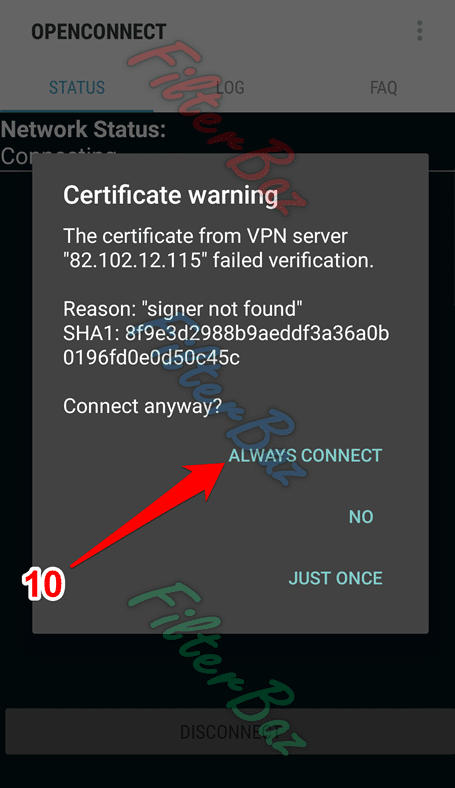Screen dimensions: 455x788
Task: Click the green FilterBaz watermark
Action: click(x=216, y=668)
